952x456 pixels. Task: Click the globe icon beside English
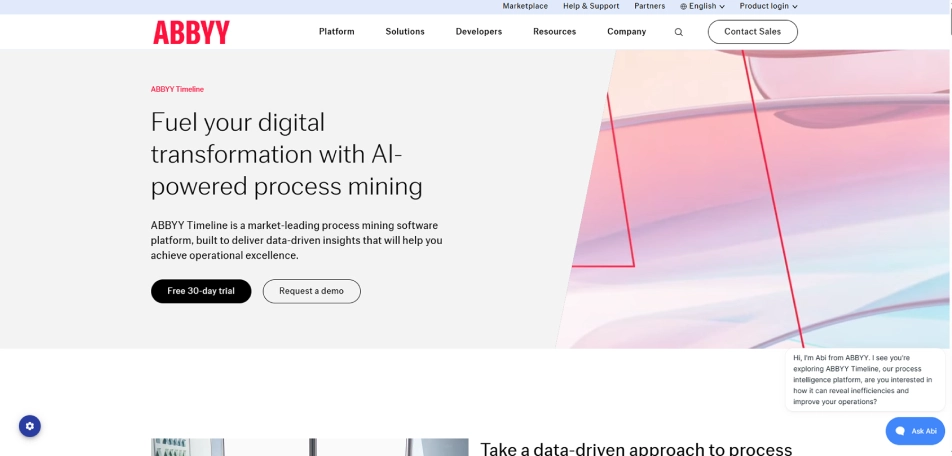pyautogui.click(x=684, y=7)
